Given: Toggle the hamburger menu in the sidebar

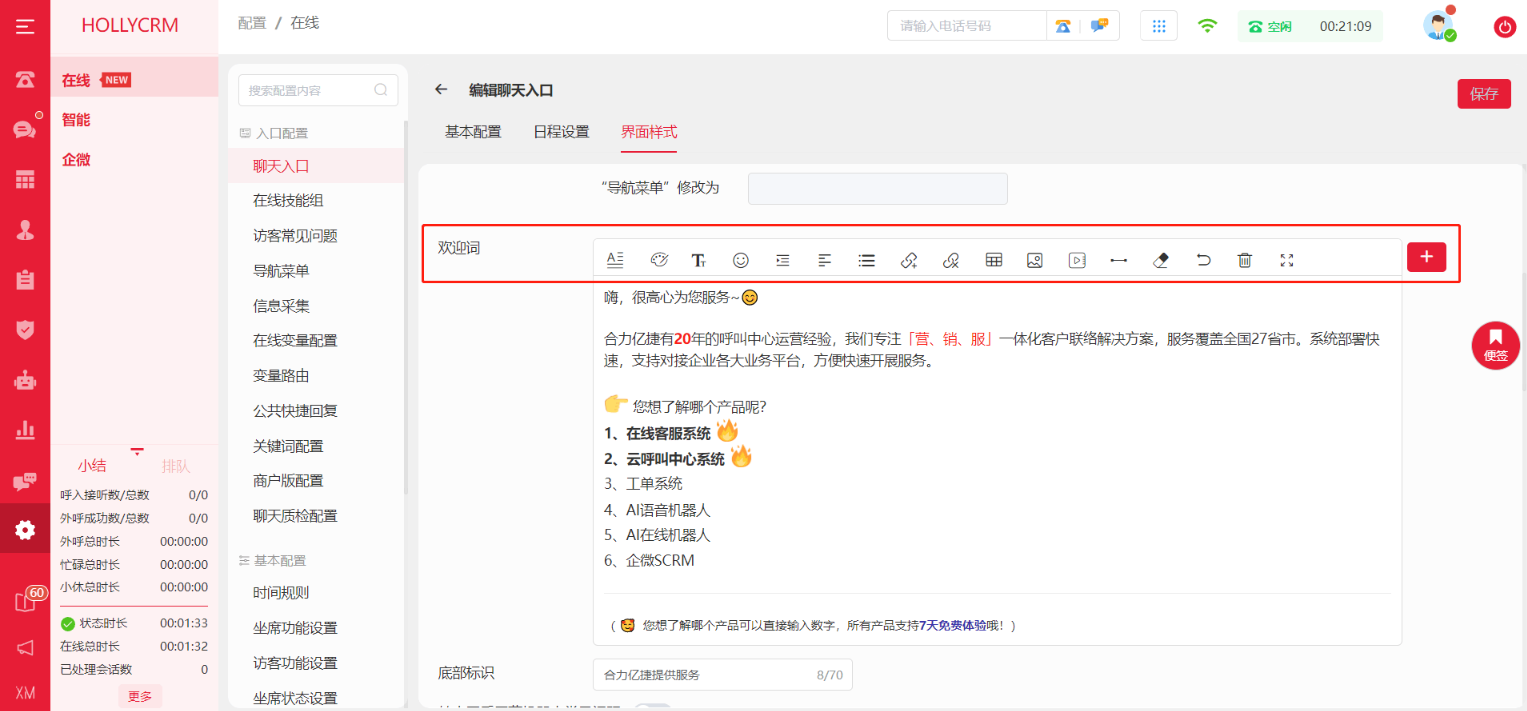Looking at the screenshot, I should 25,26.
